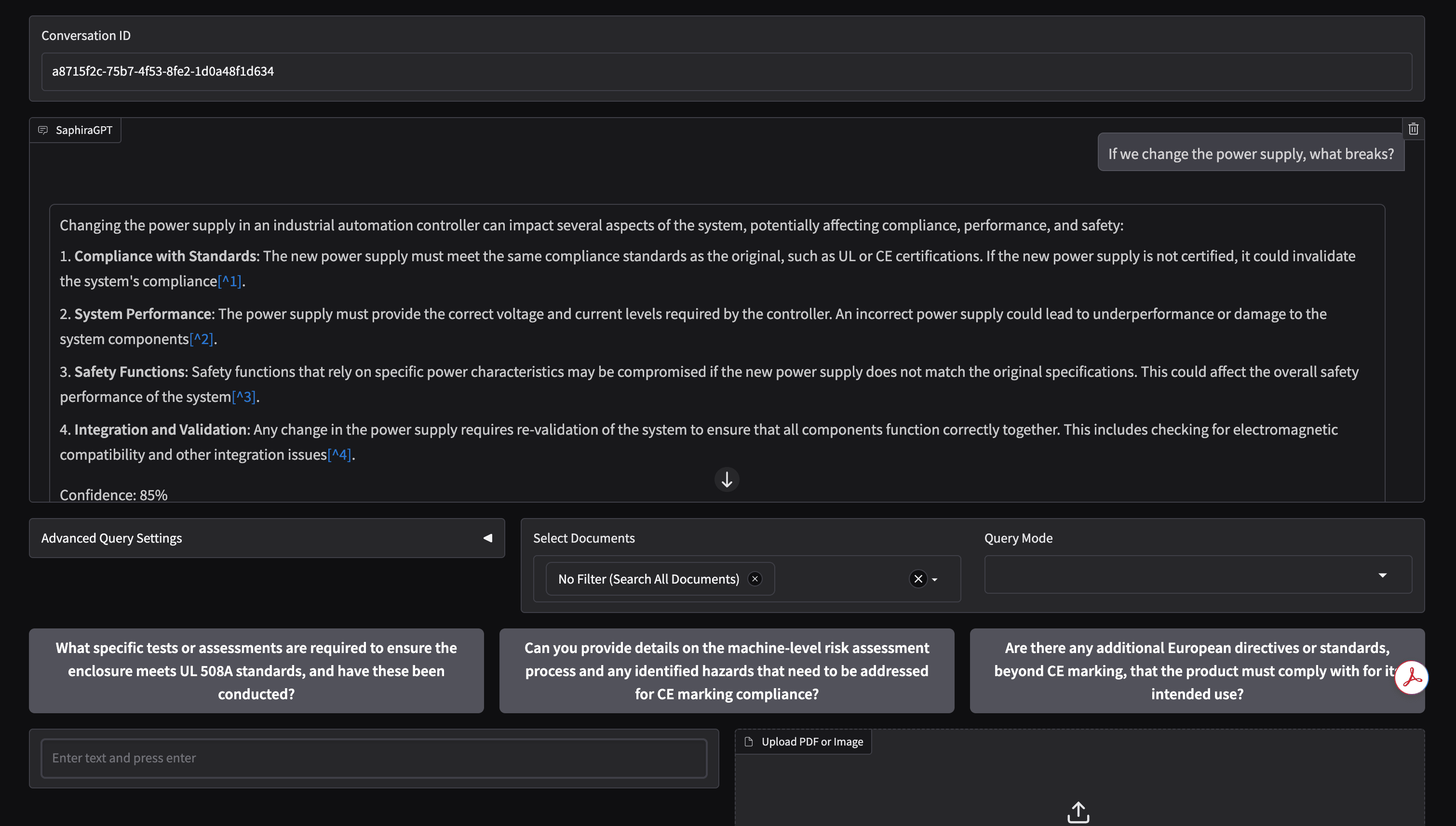Expand Advanced Query Settings panel
The width and height of the screenshot is (1456, 826).
(x=487, y=538)
